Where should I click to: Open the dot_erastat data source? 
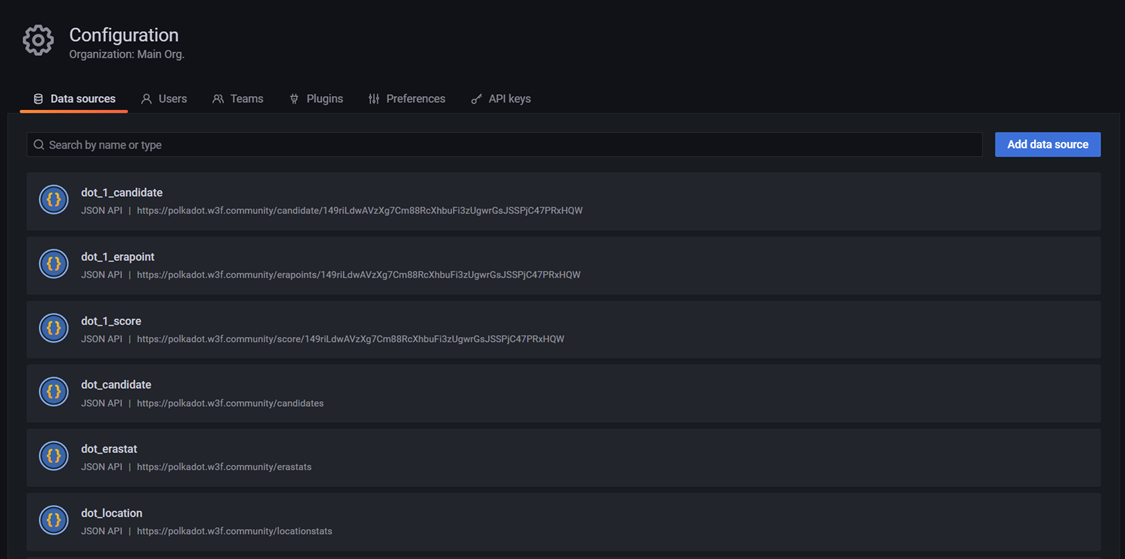[x=109, y=449]
